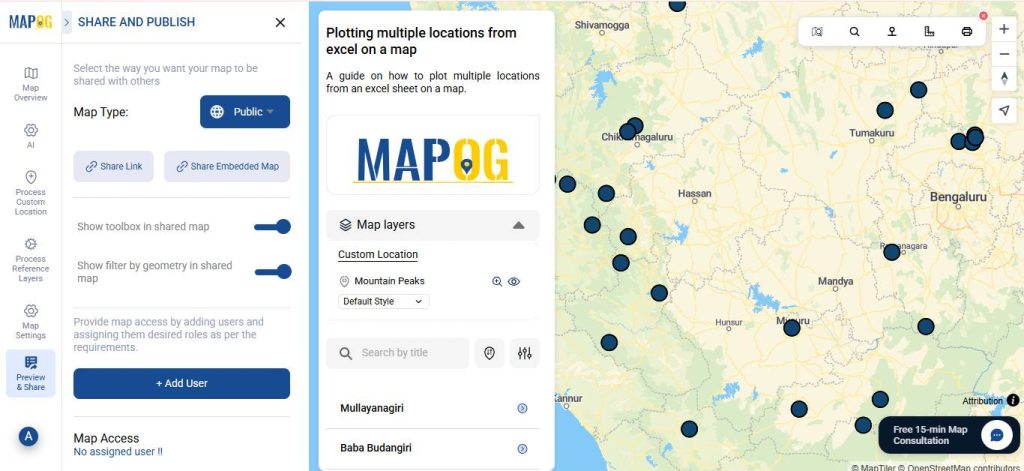The height and width of the screenshot is (471, 1024).
Task: Open Map Settings in the sidebar
Action: (31, 321)
